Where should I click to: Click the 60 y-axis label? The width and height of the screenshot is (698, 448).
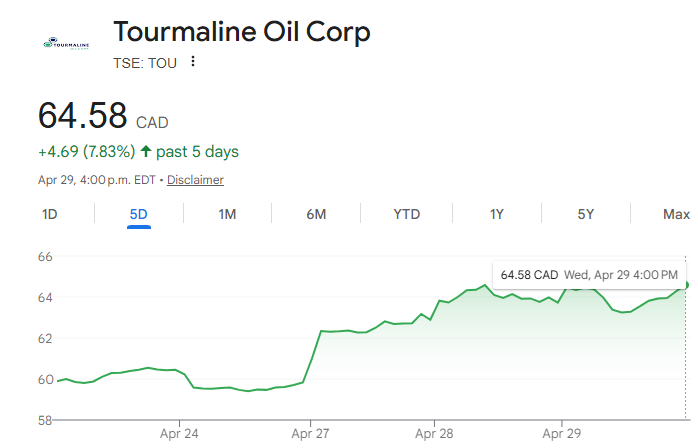tap(45, 379)
